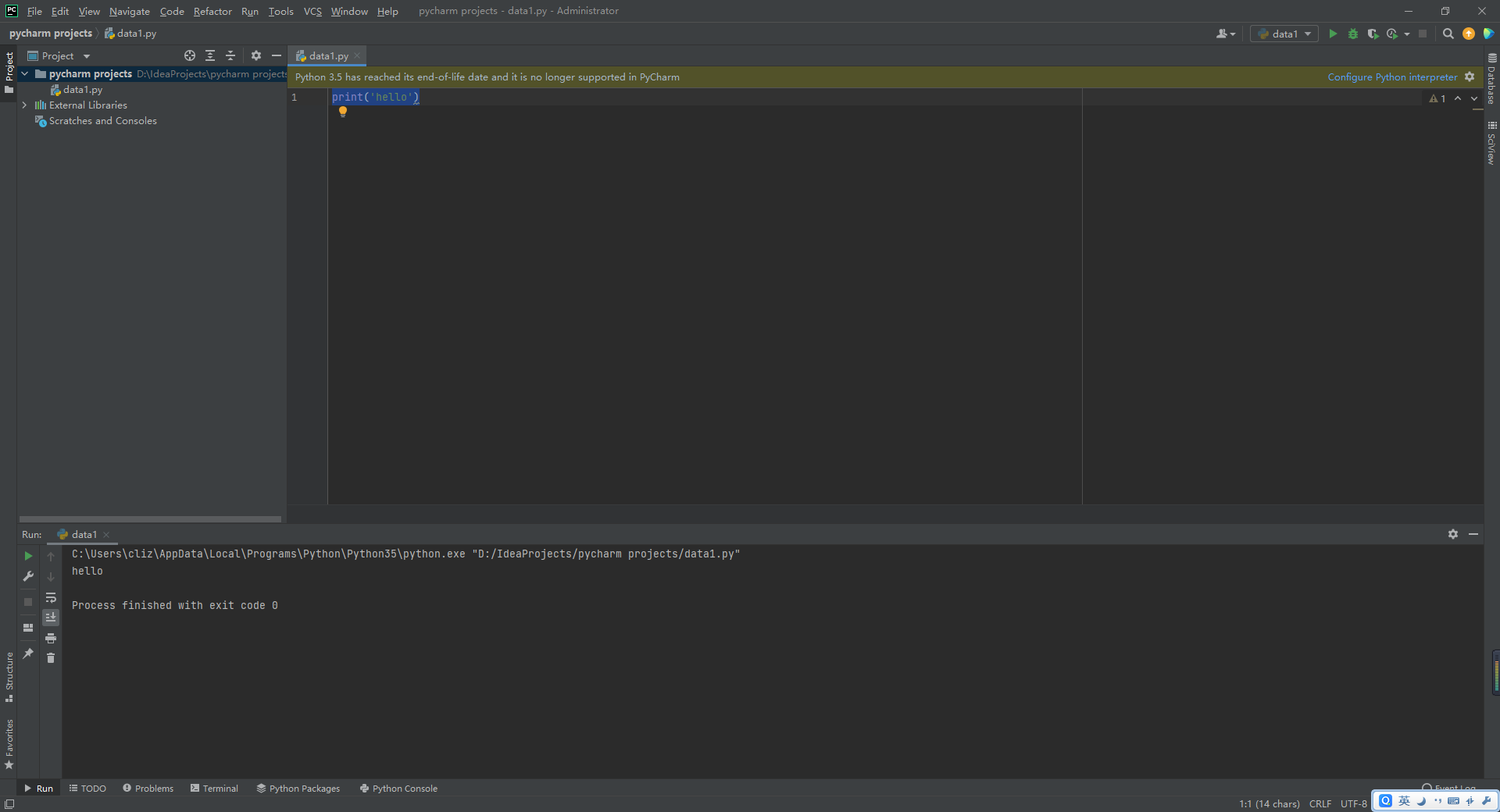Open the Problems tool window
The width and height of the screenshot is (1500, 812).
(148, 788)
